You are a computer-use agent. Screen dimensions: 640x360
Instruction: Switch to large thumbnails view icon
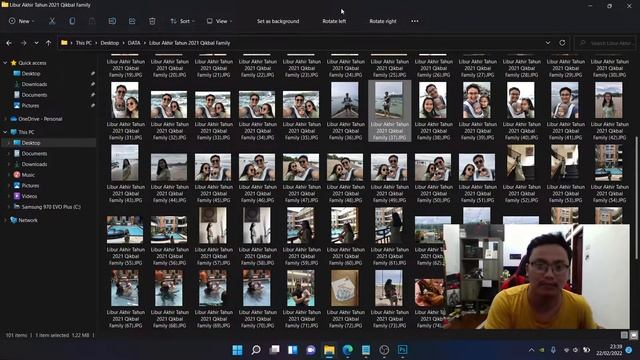point(633,335)
